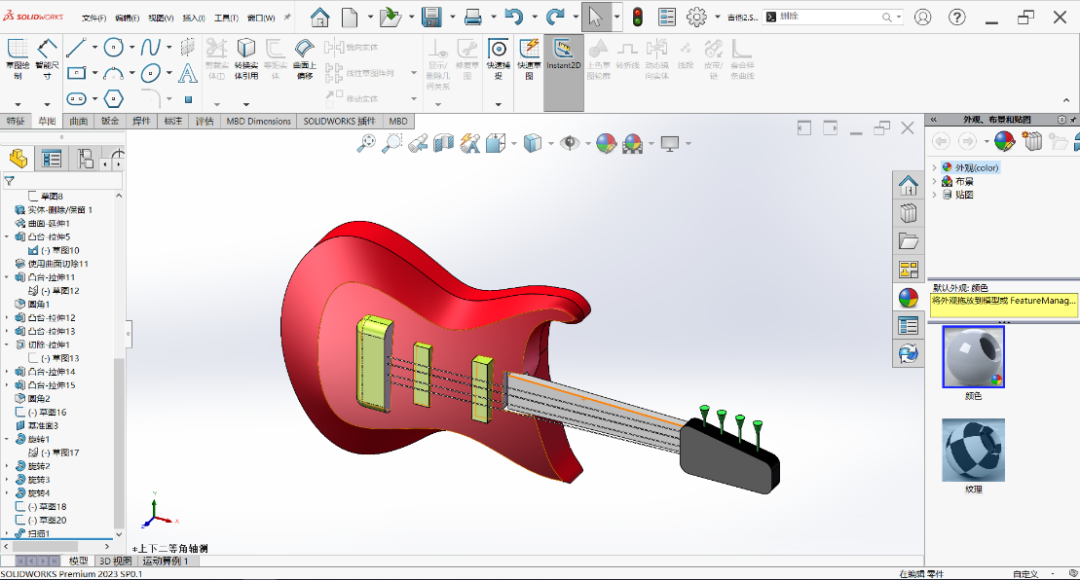Image resolution: width=1080 pixels, height=580 pixels.
Task: Click the command search input field
Action: point(829,17)
